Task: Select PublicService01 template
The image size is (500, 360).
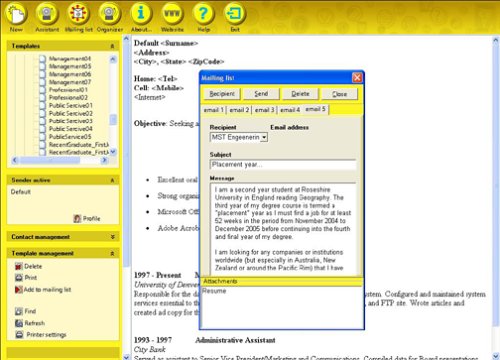Action: 71,106
